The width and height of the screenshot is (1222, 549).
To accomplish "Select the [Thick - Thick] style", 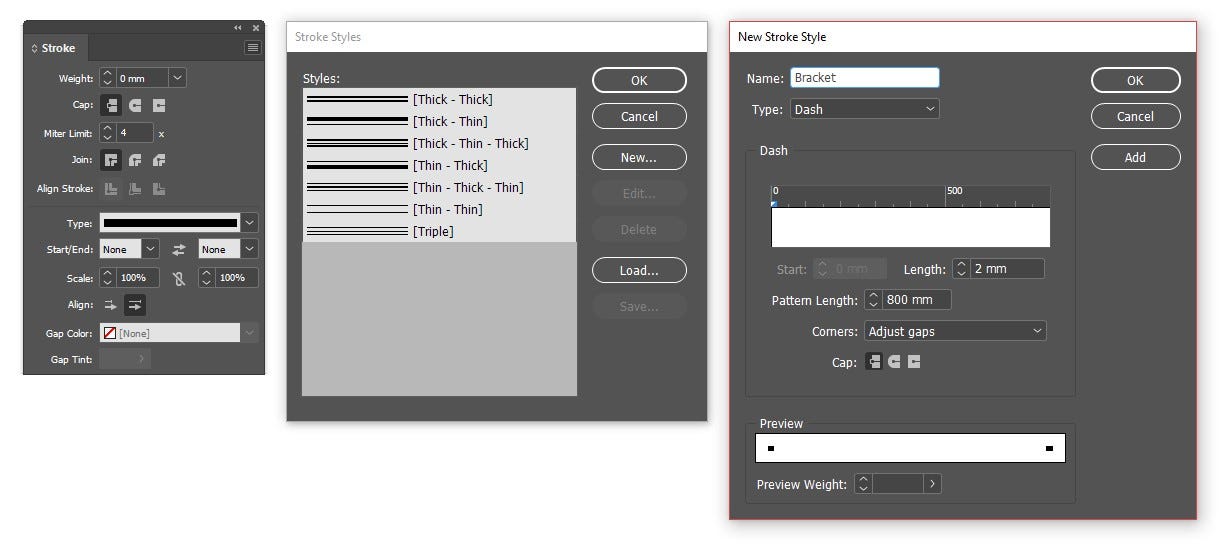I will [x=439, y=99].
